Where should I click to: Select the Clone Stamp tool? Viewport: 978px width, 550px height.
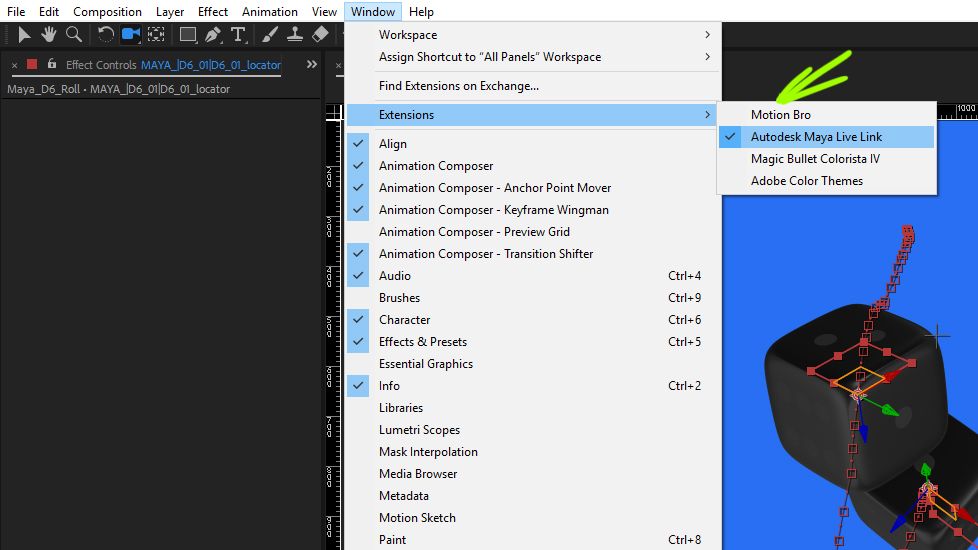(x=295, y=35)
